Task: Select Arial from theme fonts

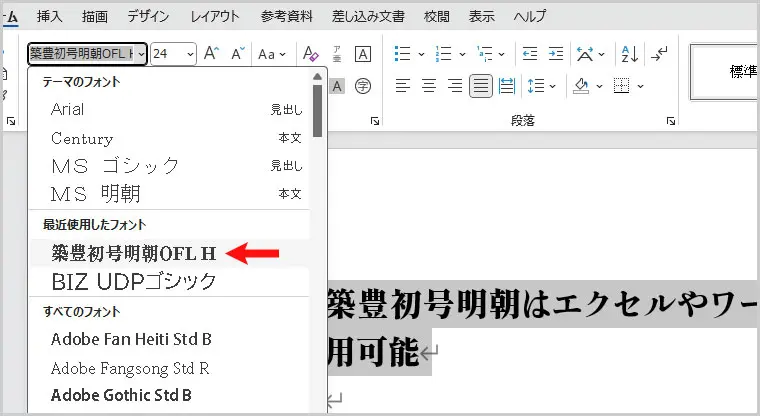Action: [x=170, y=110]
